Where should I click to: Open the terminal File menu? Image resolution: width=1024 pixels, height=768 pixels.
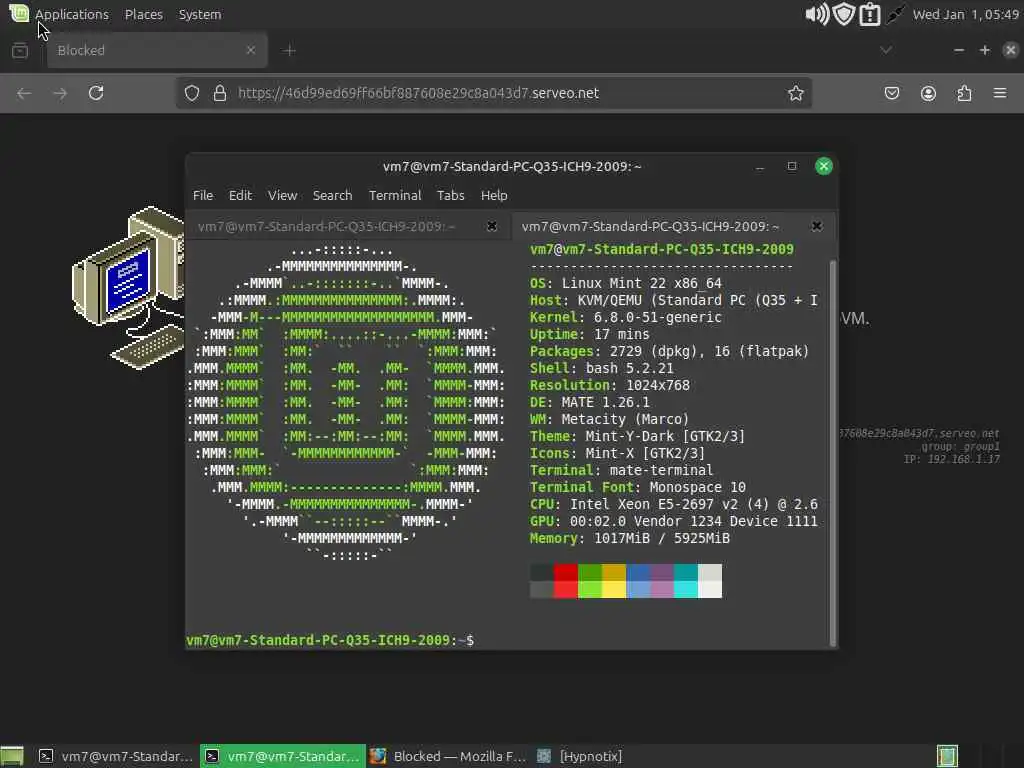pyautogui.click(x=202, y=195)
